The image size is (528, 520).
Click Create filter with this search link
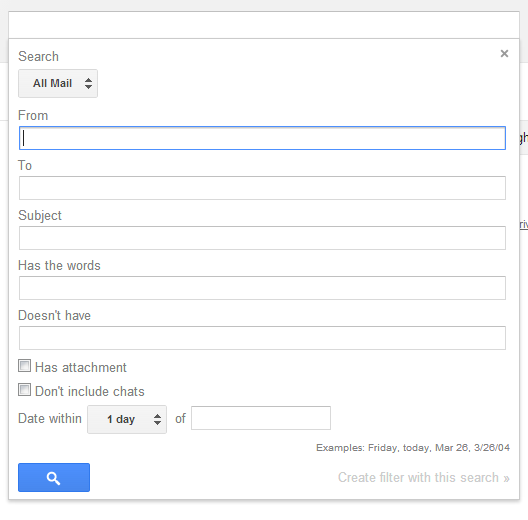click(x=424, y=478)
